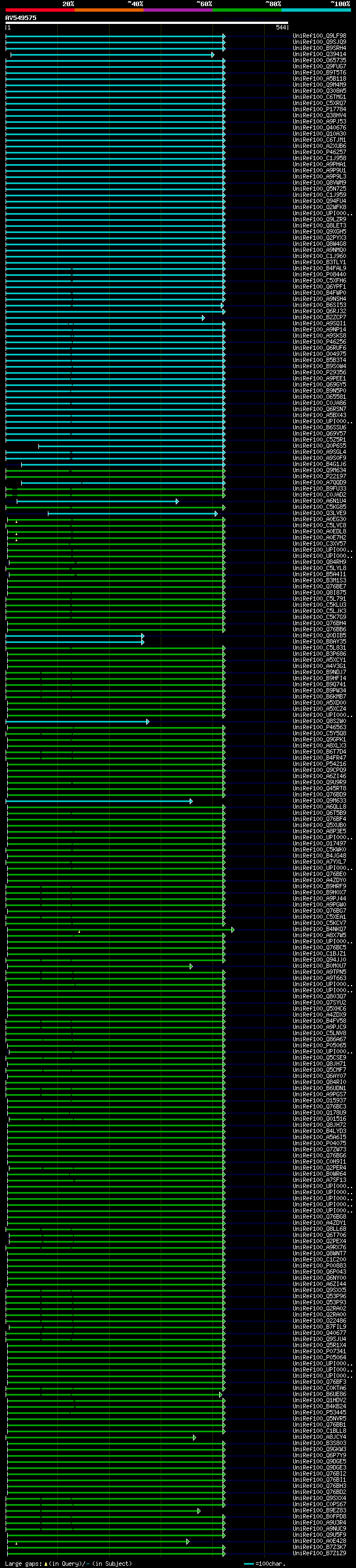Select the UniRef100_P46257 label

click(x=319, y=152)
